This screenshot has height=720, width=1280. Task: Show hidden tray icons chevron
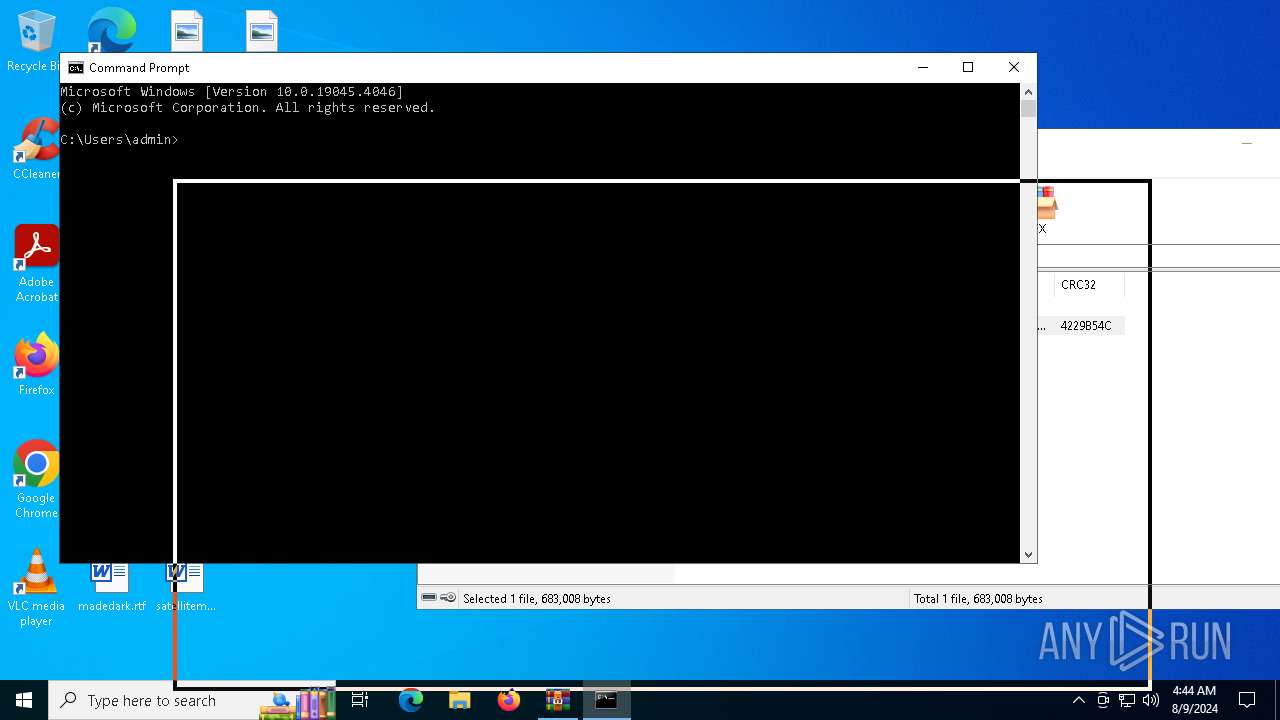1079,701
